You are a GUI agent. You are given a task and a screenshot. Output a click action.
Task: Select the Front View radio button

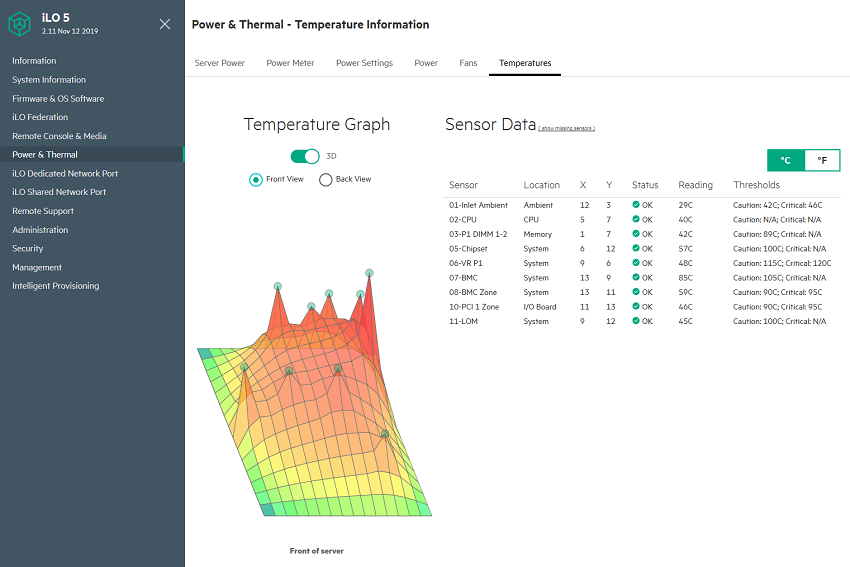point(256,180)
